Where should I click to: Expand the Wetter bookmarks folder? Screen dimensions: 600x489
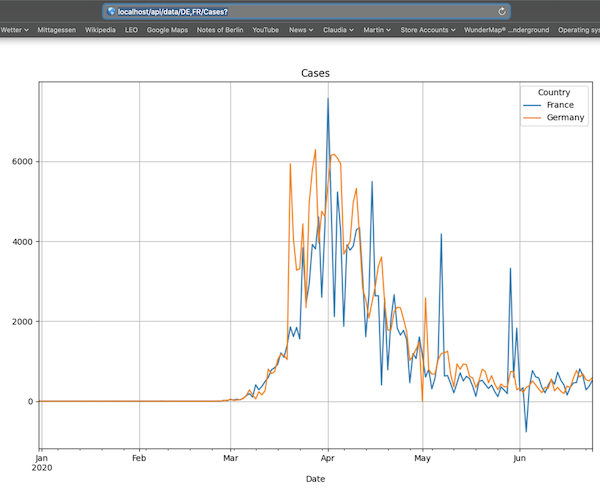(x=14, y=30)
